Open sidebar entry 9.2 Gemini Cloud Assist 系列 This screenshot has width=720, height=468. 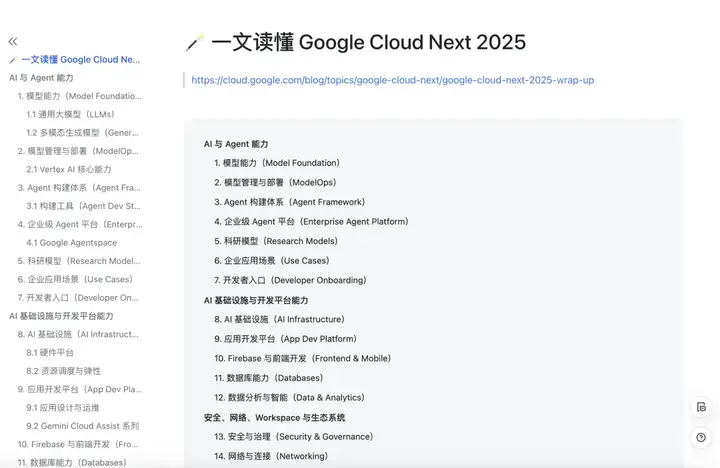point(83,426)
